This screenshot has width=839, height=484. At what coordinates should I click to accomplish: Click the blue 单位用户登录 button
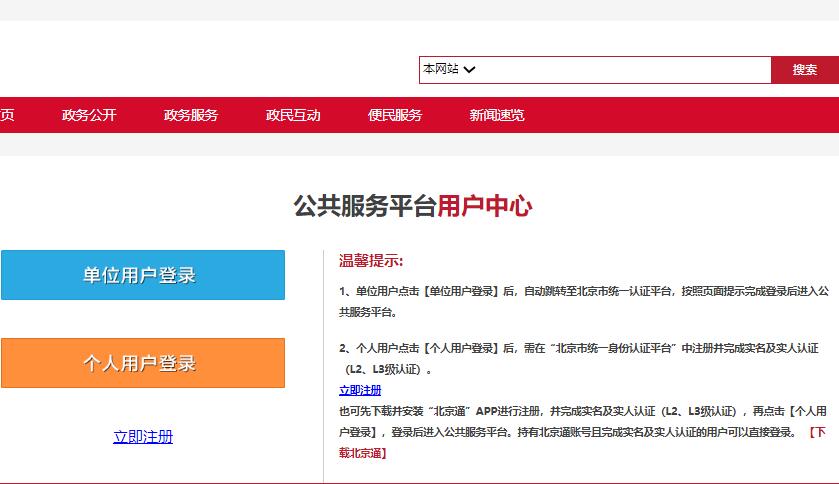(x=142, y=275)
